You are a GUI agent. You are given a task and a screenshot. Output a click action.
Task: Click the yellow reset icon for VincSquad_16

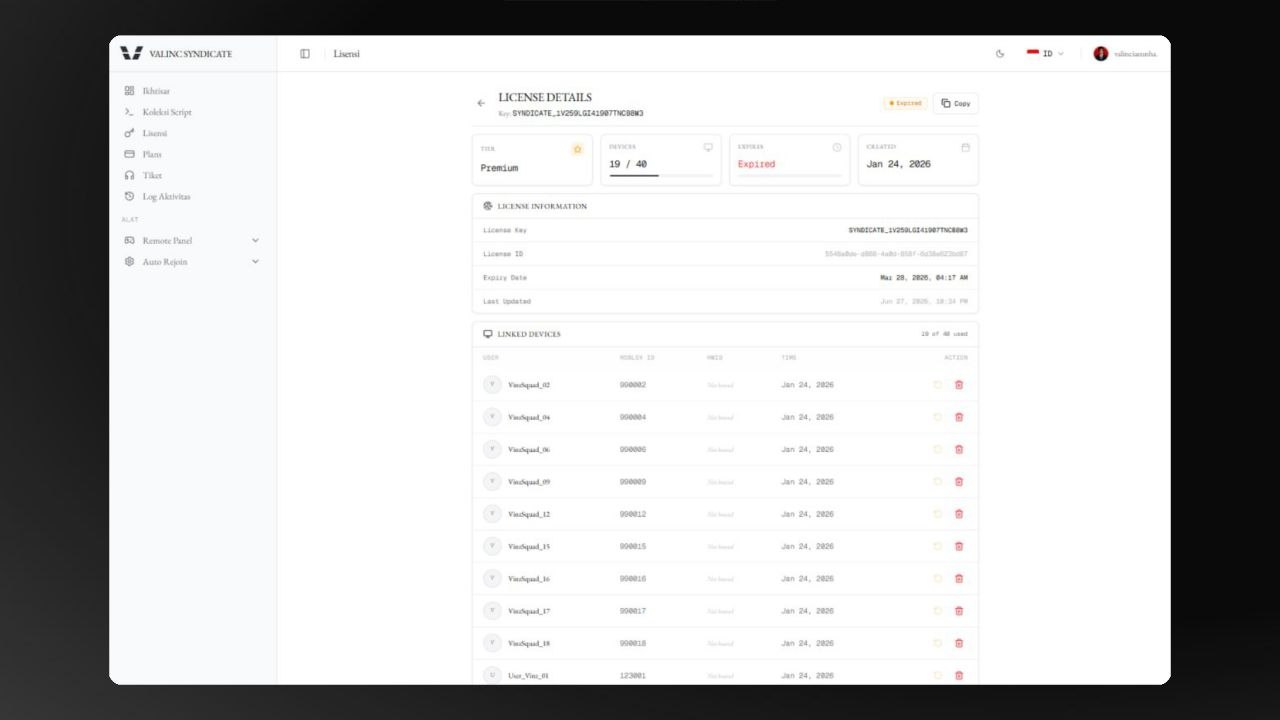pos(937,579)
